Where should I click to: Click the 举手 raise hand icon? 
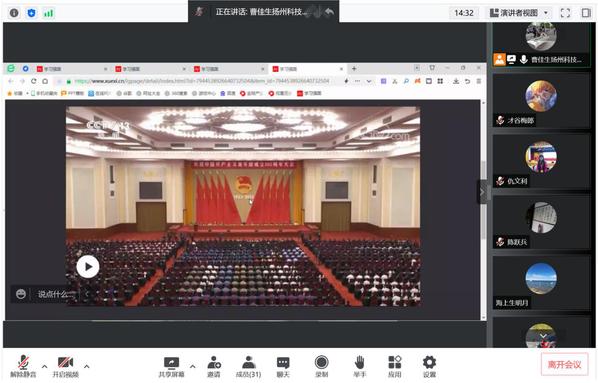click(x=359, y=362)
